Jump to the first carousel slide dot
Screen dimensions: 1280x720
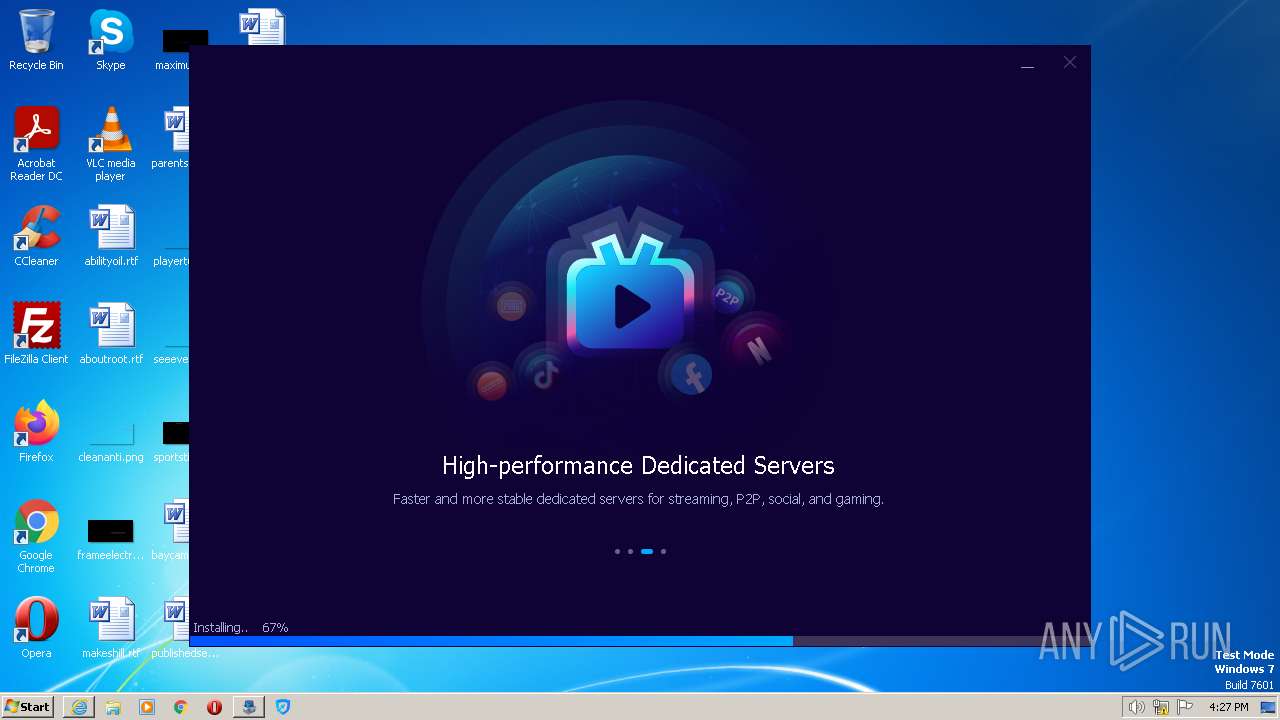[x=617, y=551]
